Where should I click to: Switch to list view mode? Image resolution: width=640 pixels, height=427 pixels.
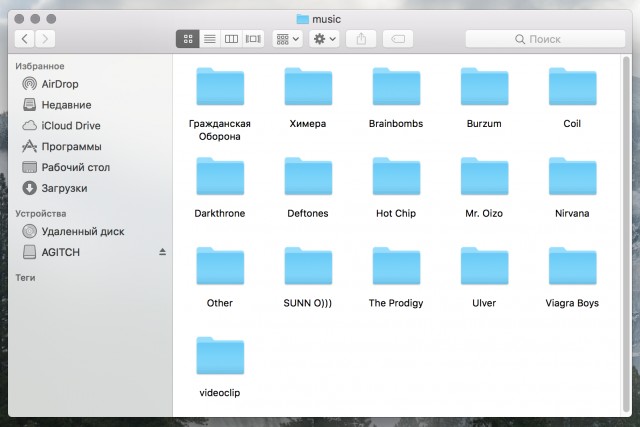tap(210, 38)
